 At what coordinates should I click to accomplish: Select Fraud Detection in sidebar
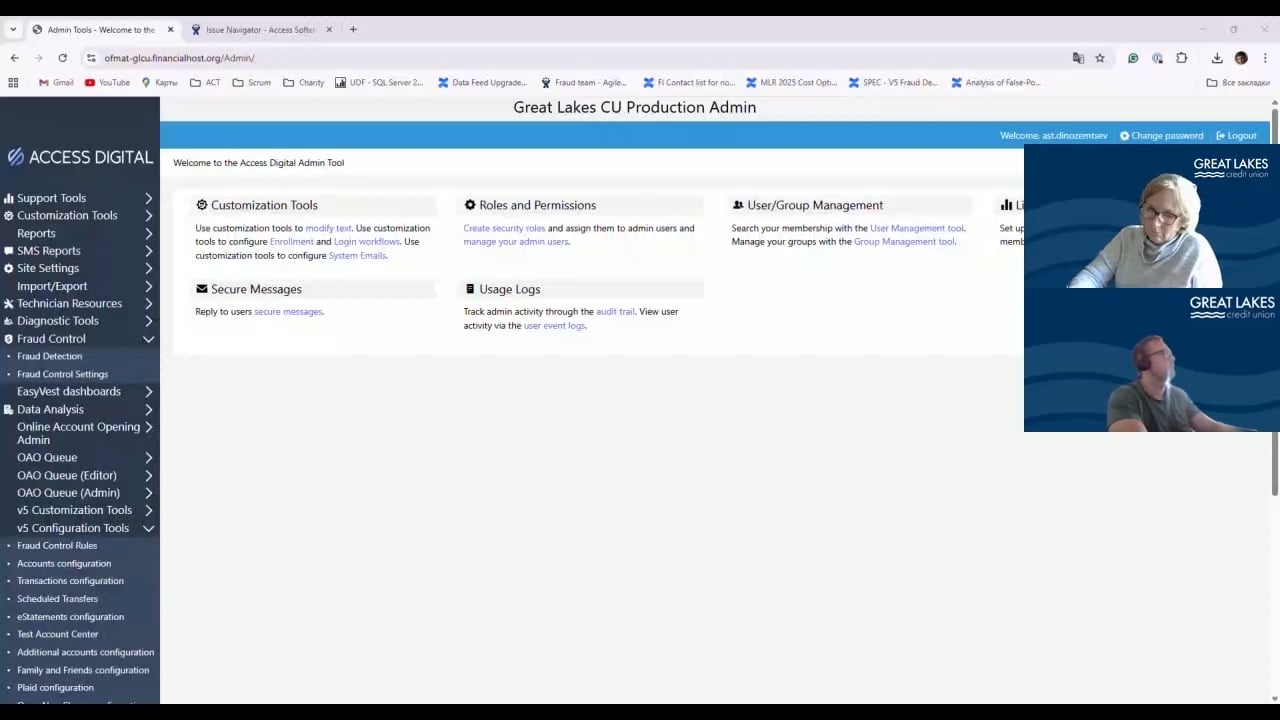pos(49,356)
